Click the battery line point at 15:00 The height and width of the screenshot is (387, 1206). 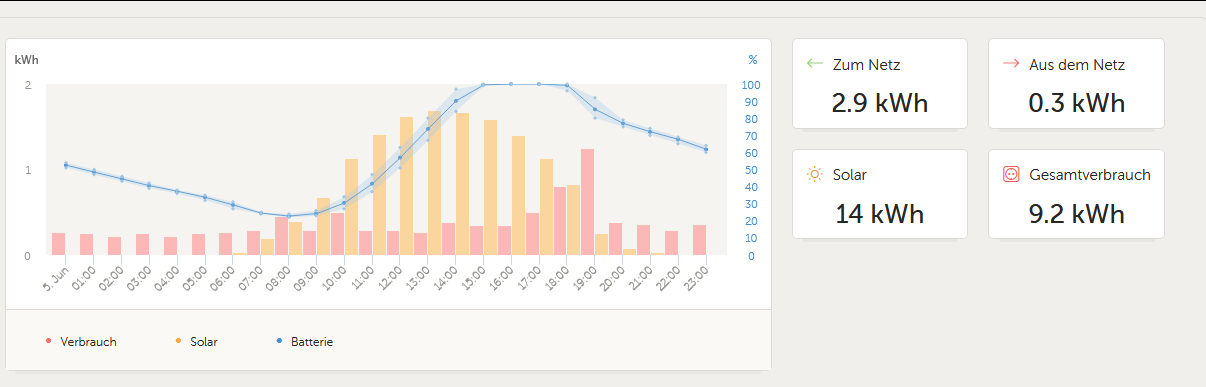tap(483, 85)
